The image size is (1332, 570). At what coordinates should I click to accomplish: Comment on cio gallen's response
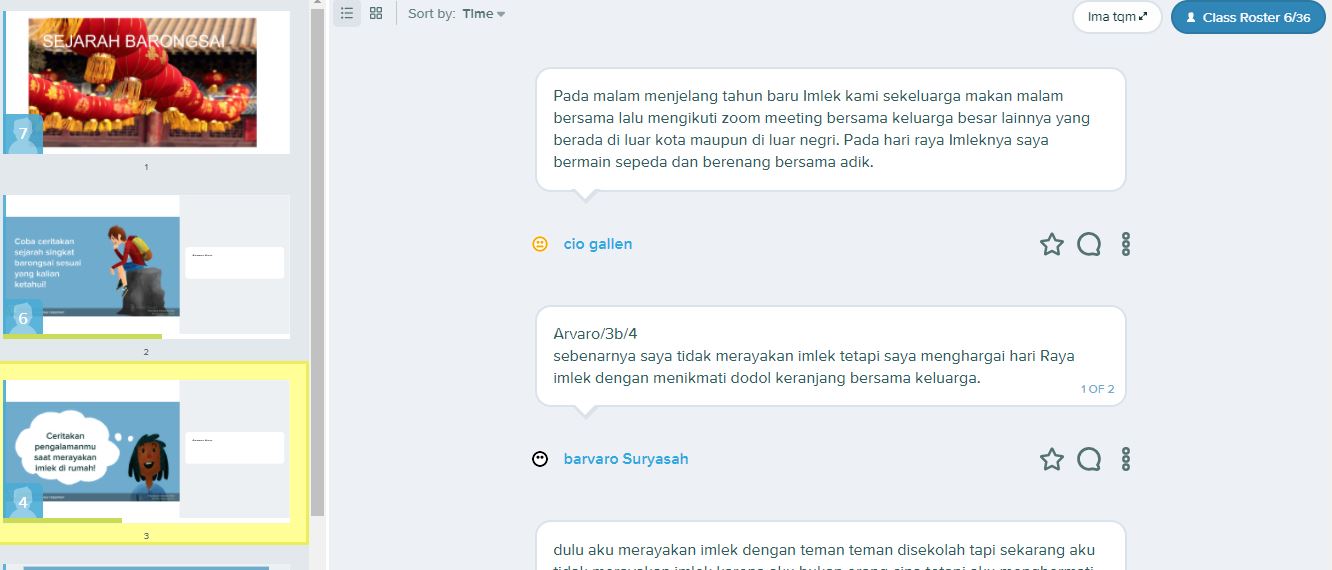point(1089,244)
